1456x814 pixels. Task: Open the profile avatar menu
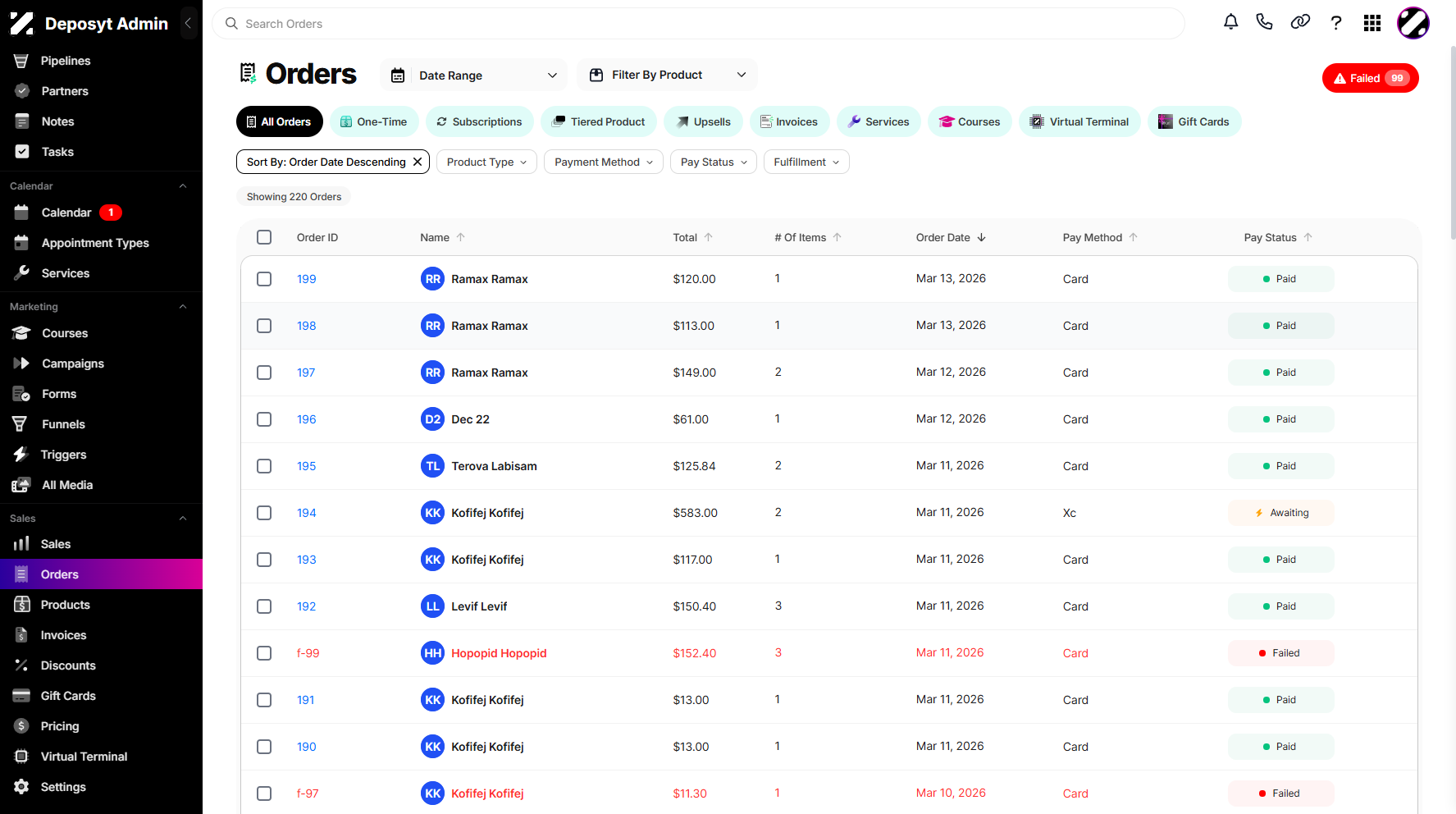coord(1413,23)
